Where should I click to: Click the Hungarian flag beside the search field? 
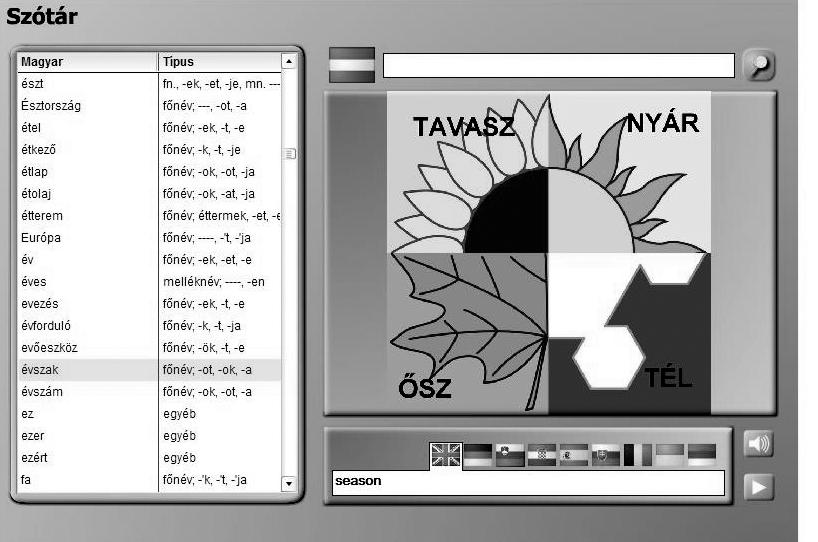click(x=352, y=65)
